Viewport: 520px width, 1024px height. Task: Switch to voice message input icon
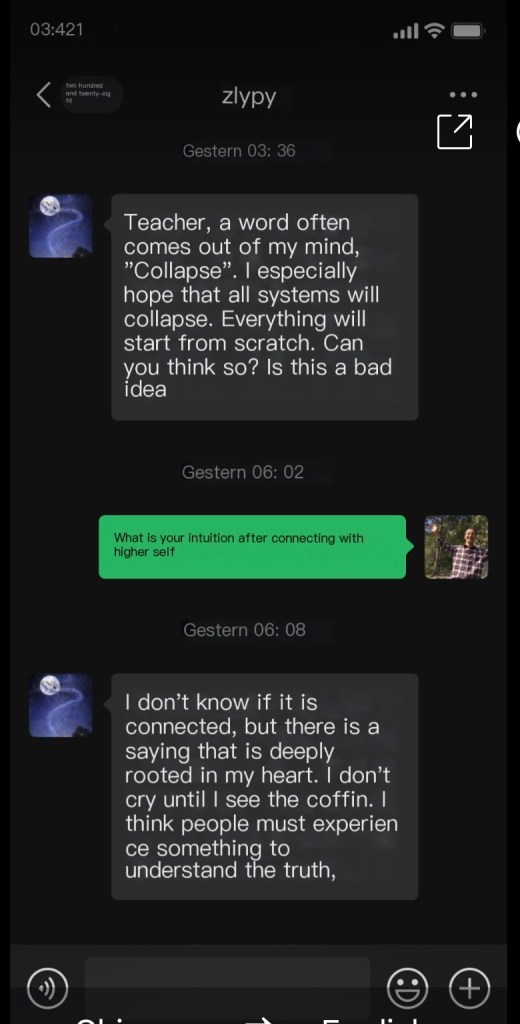(48, 987)
